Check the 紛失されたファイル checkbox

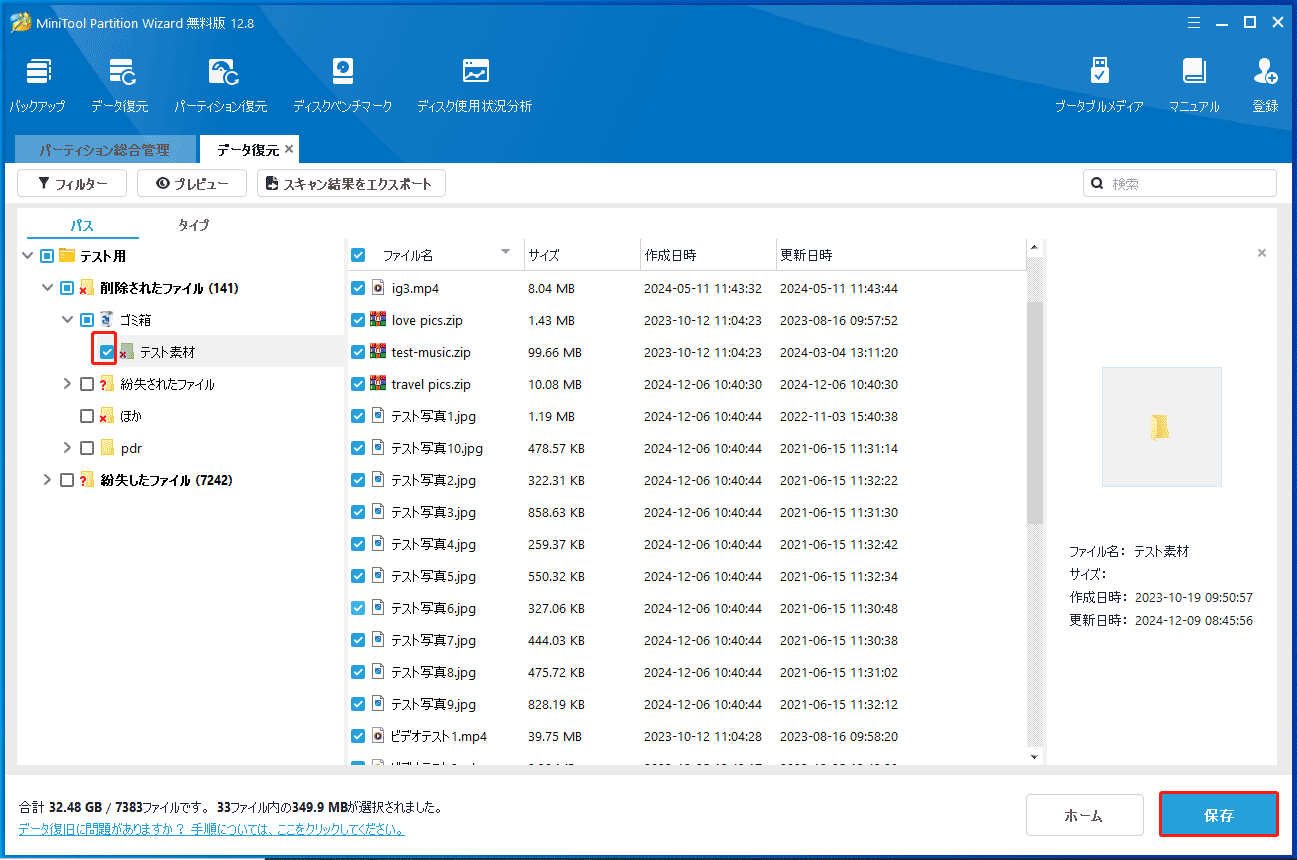87,384
